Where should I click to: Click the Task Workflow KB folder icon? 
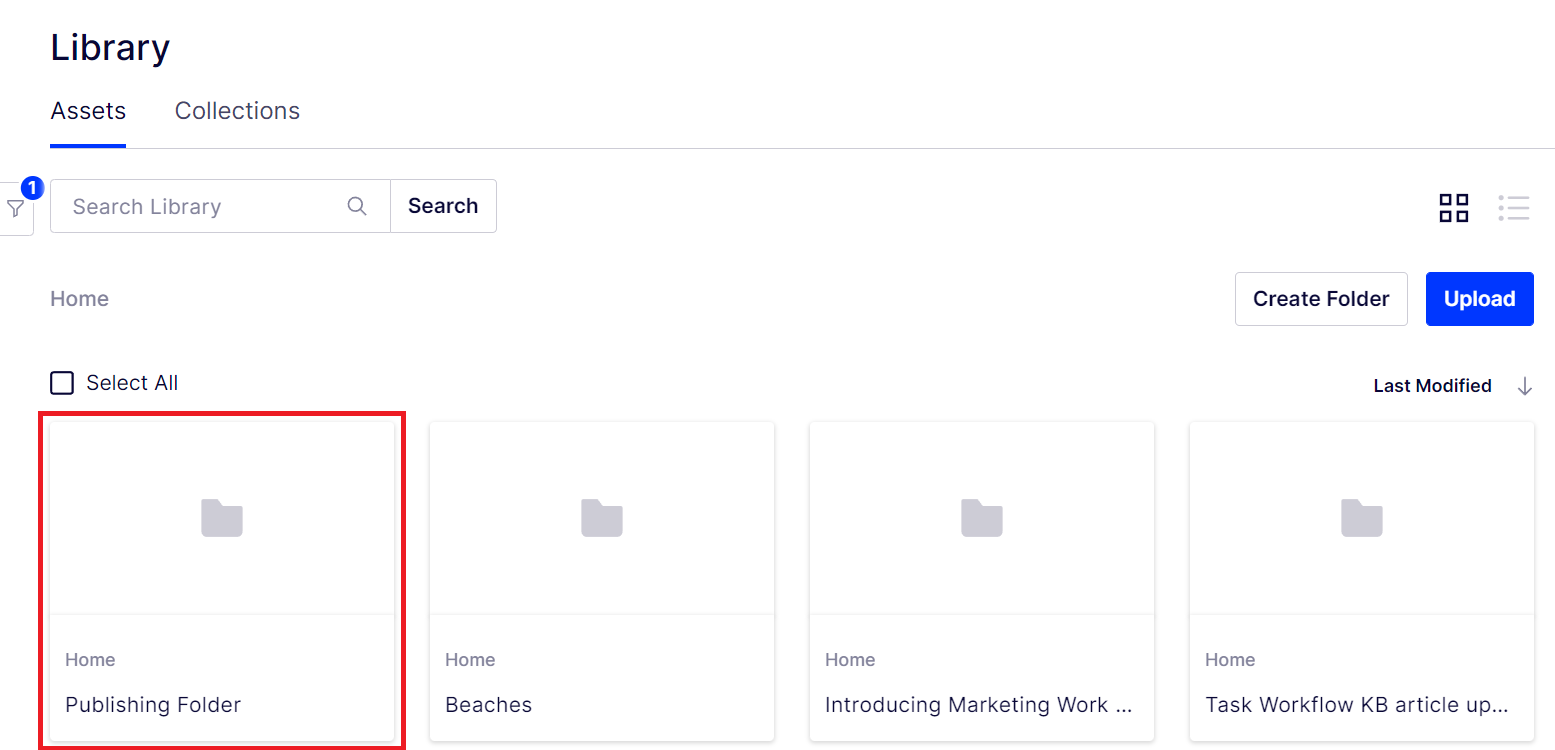click(1362, 517)
